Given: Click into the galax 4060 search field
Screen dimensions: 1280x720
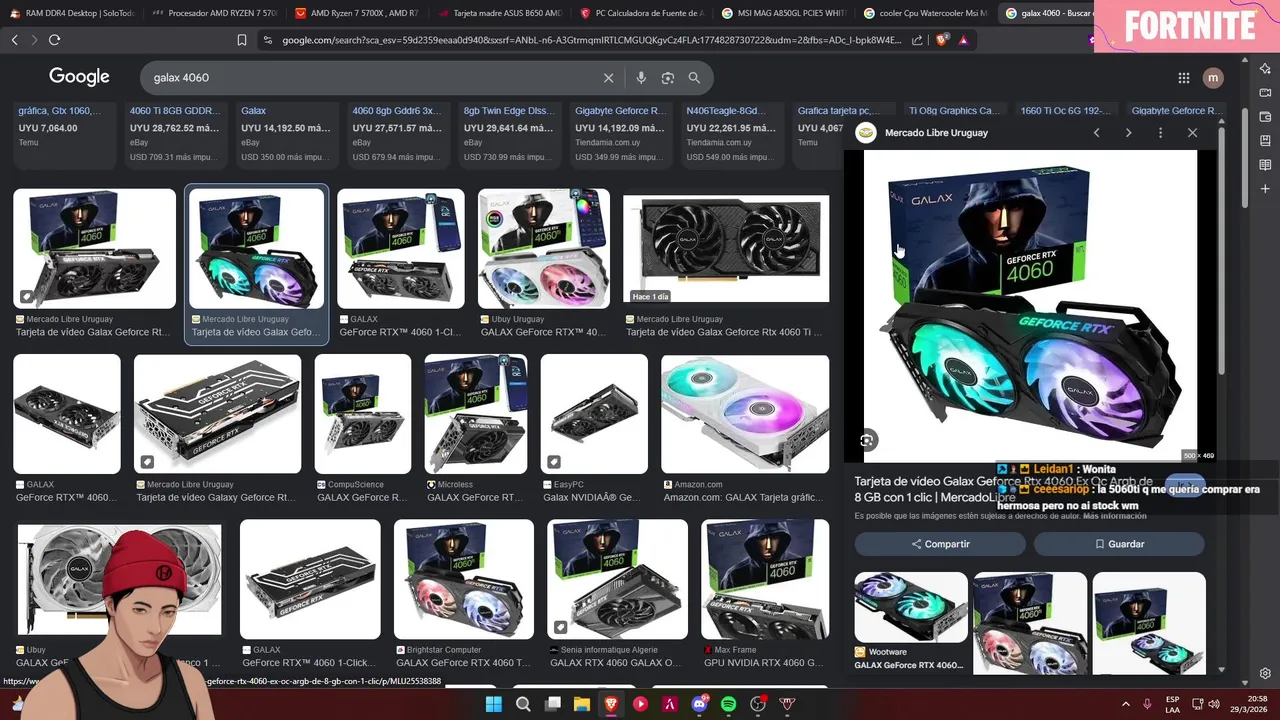Looking at the screenshot, I should [x=370, y=78].
